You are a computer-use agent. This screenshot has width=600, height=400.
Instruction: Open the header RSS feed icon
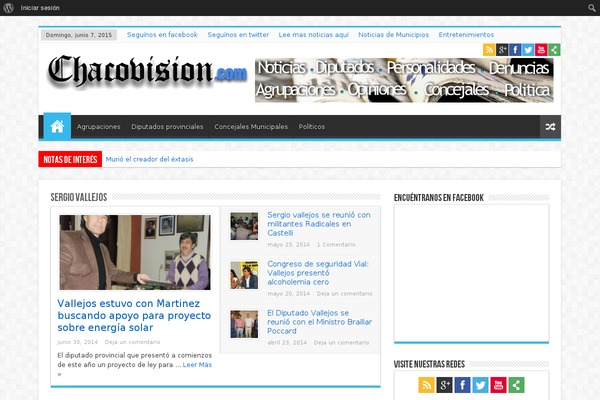(489, 50)
